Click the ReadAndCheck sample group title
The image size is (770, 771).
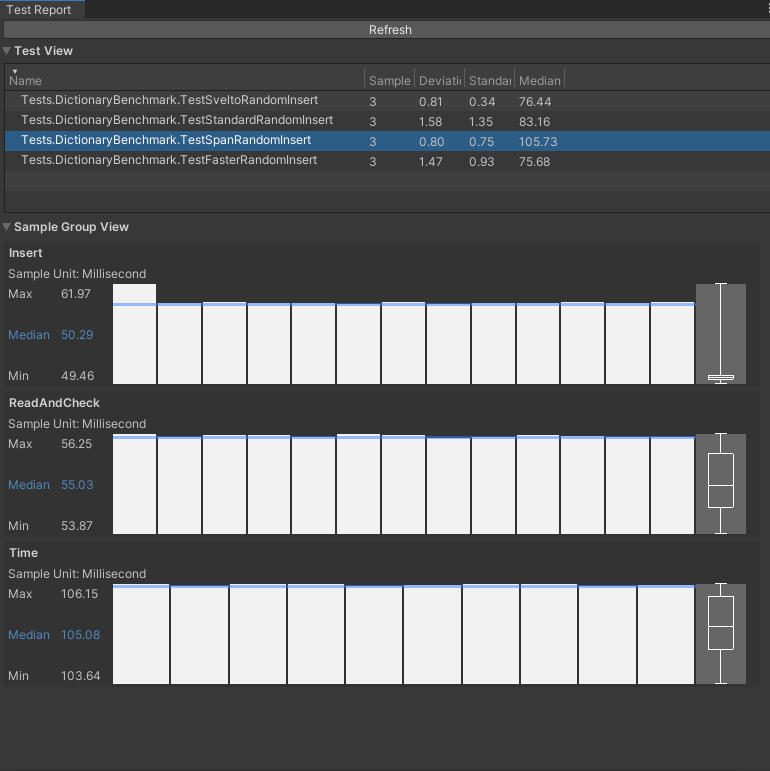[x=54, y=403]
